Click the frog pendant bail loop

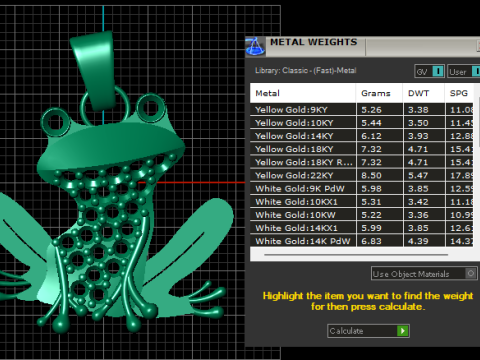[96, 70]
